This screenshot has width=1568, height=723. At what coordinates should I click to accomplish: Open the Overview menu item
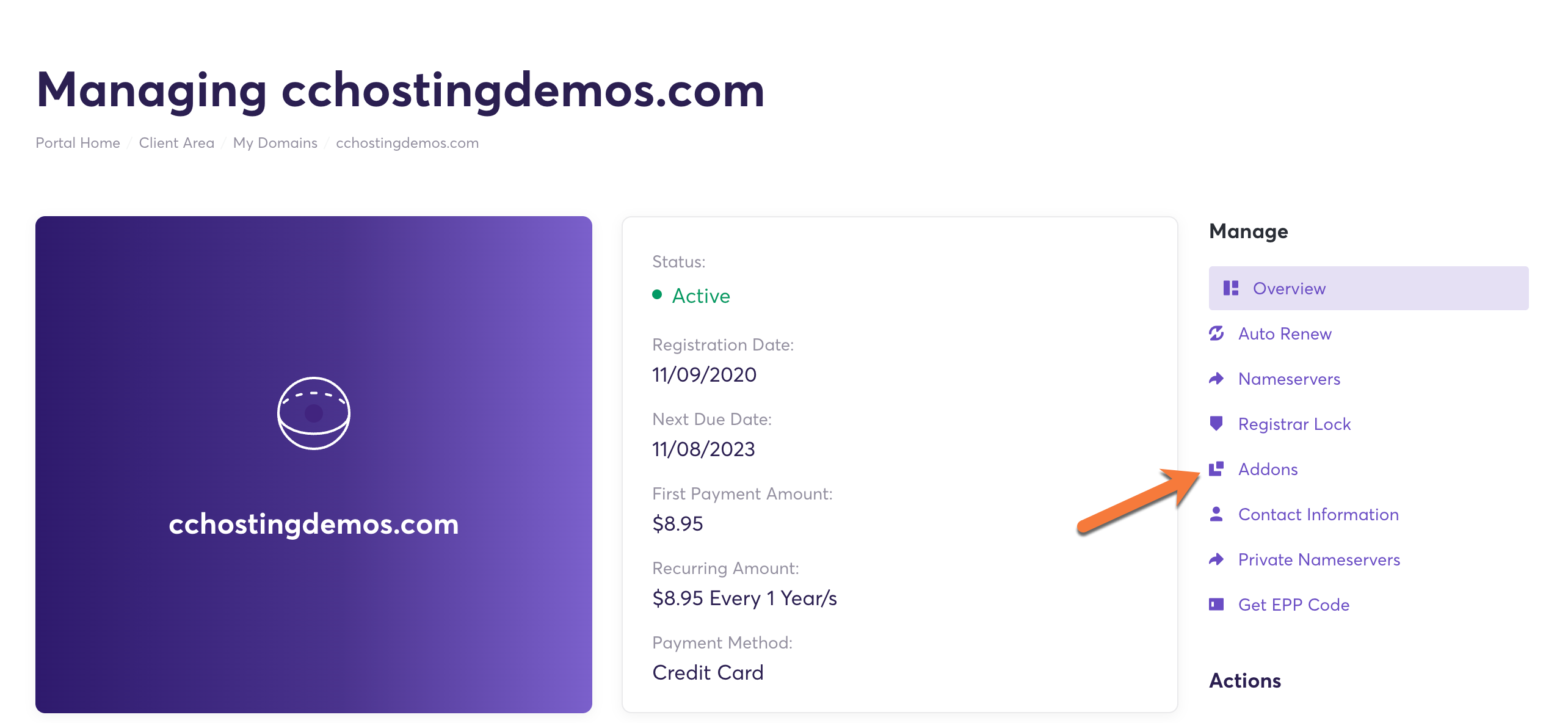click(x=1289, y=288)
